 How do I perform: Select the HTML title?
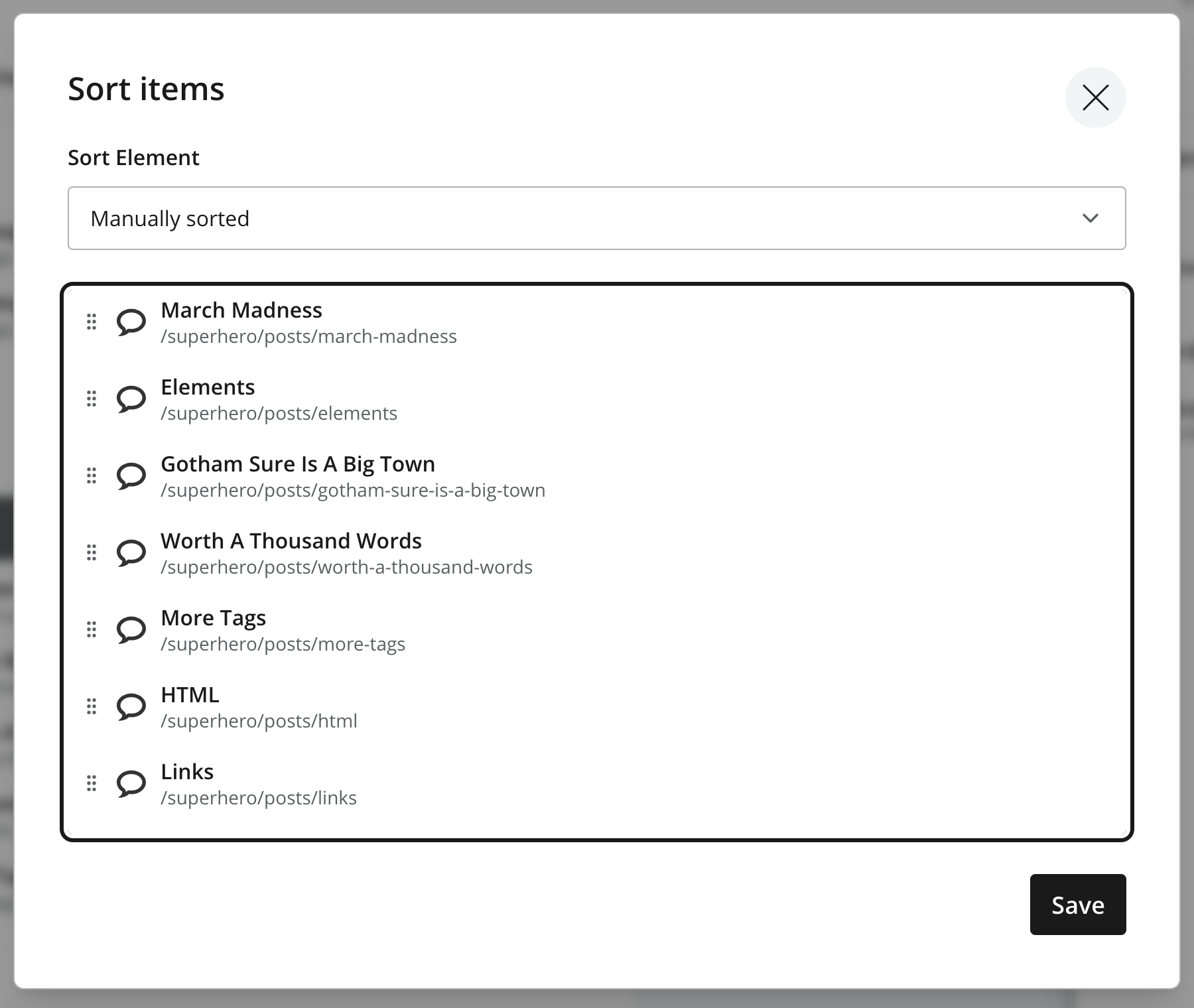pos(190,695)
